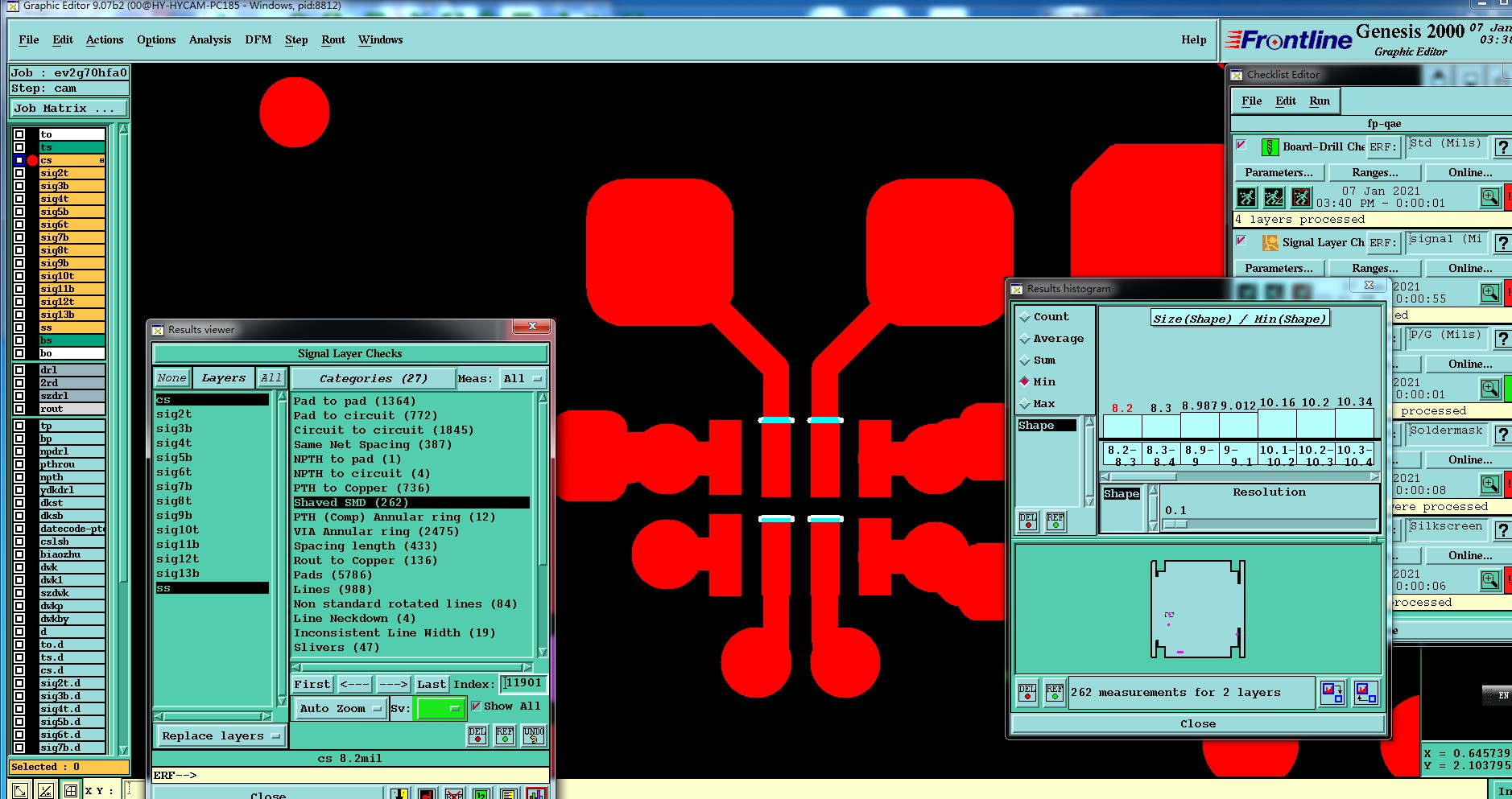Click histogram bar above 8.2-8.3 range
The height and width of the screenshot is (799, 1512).
pos(1122,427)
